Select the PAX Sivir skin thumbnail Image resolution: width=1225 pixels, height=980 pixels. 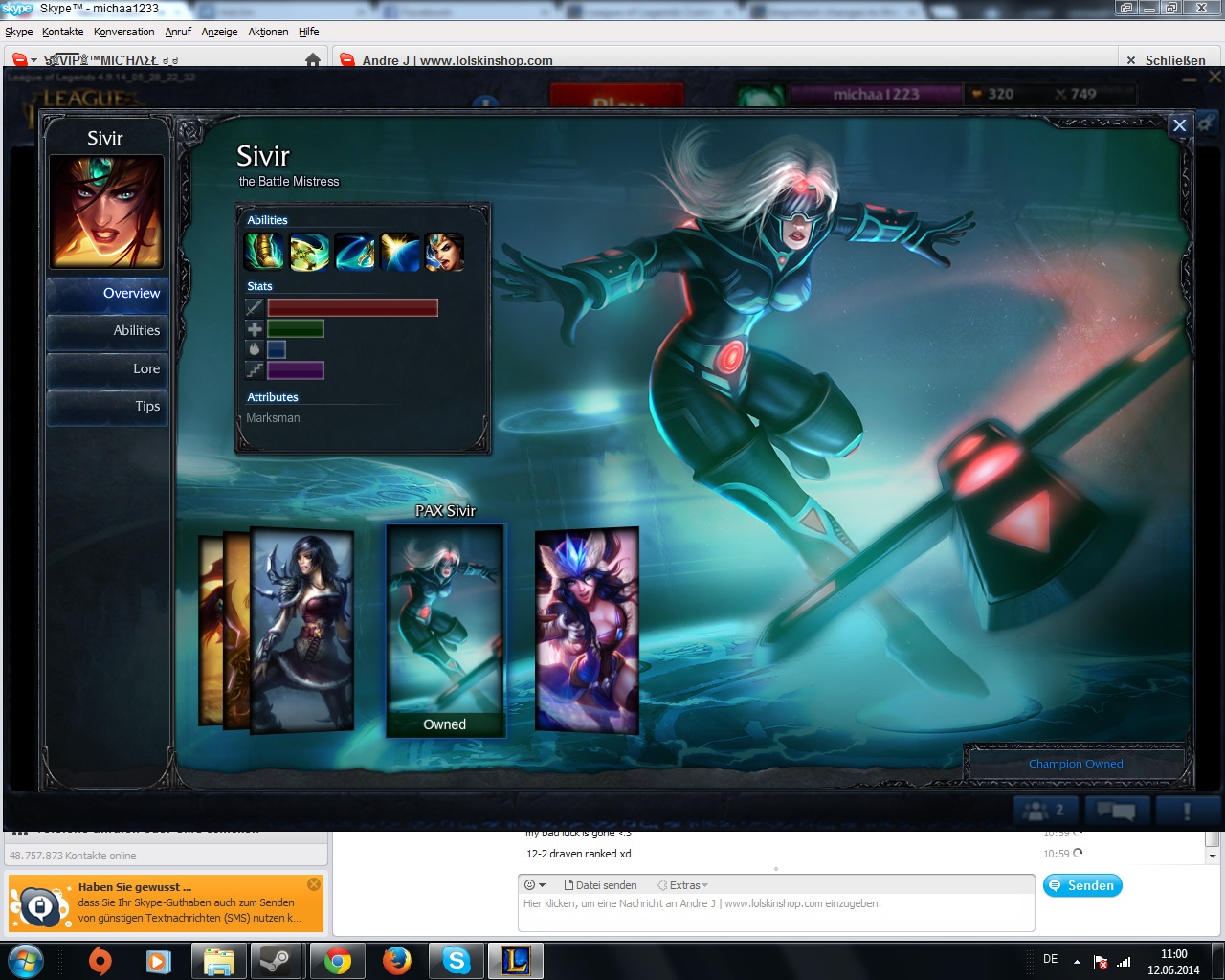445,630
